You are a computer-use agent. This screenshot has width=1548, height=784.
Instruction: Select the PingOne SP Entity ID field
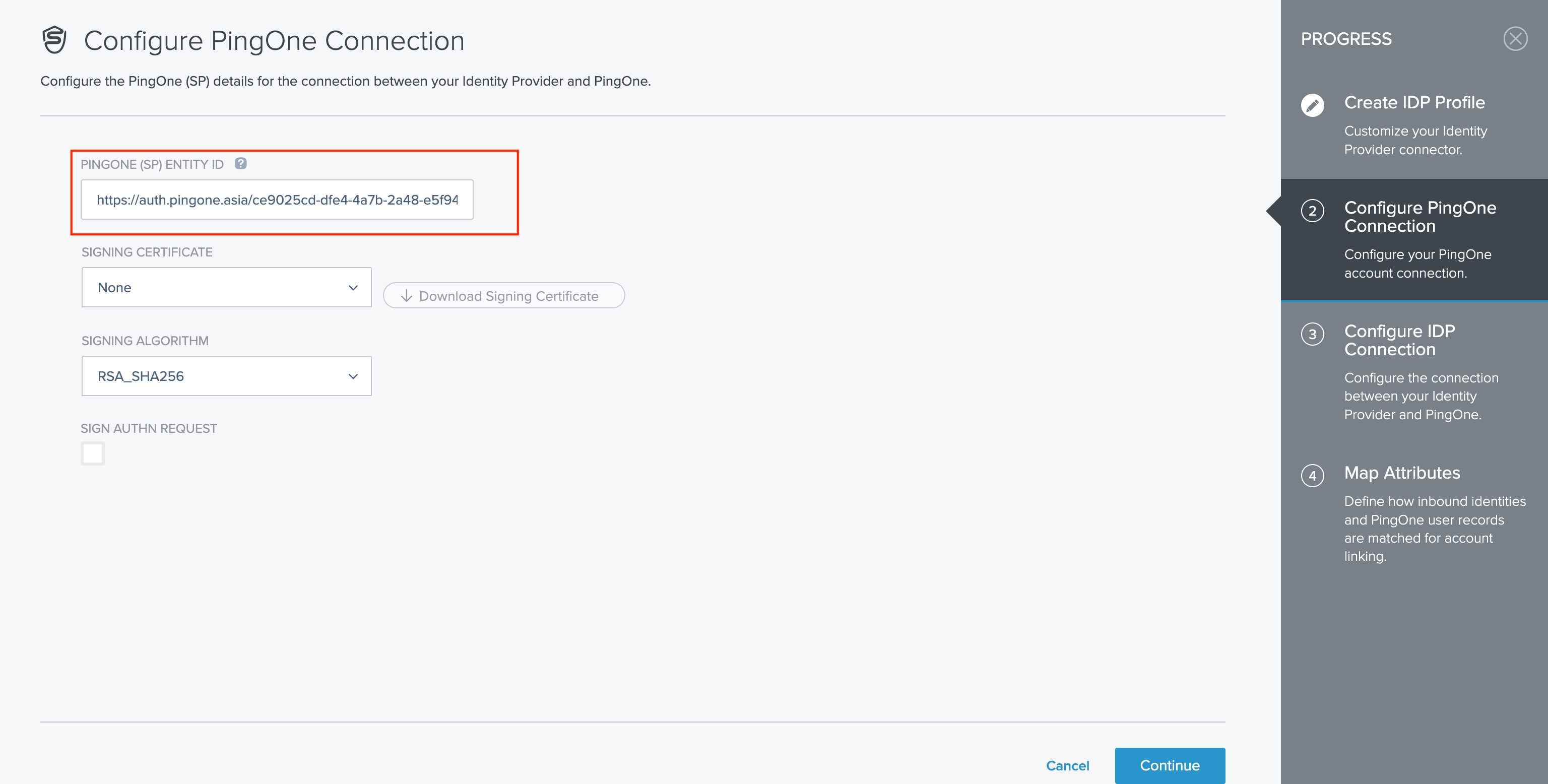pyautogui.click(x=277, y=199)
